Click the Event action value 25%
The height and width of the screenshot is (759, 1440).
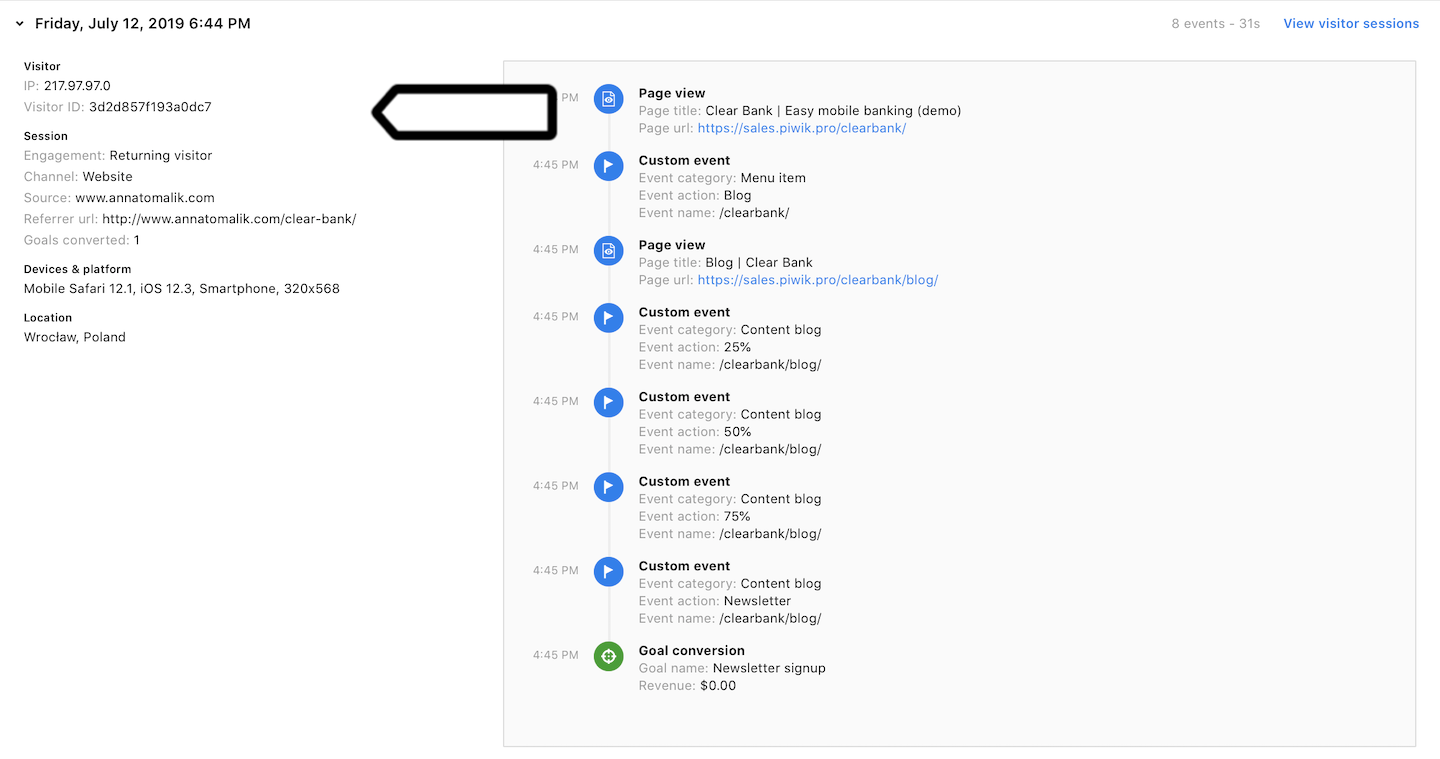coord(738,348)
